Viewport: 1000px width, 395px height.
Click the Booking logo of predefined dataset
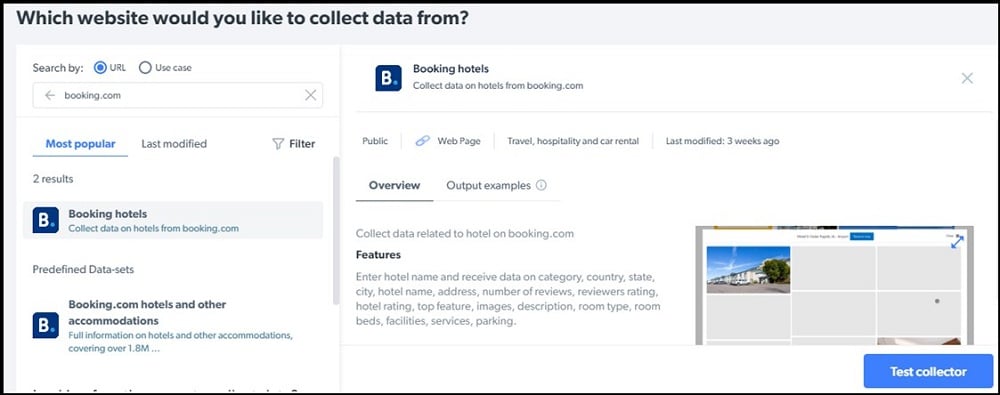(x=46, y=325)
